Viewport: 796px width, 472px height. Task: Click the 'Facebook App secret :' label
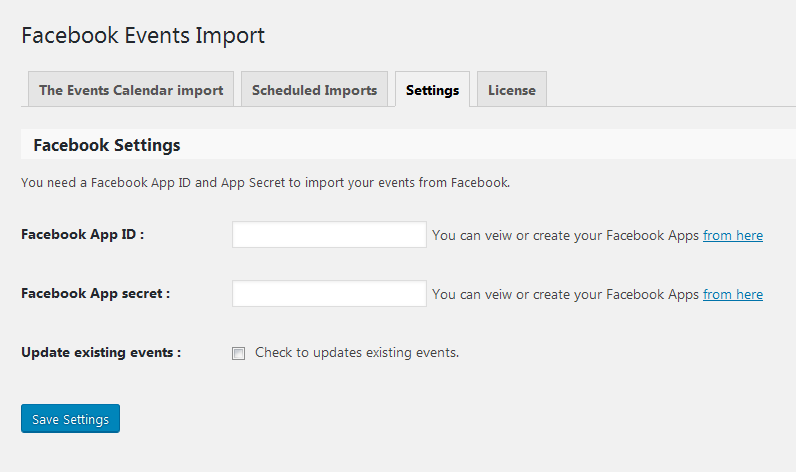tap(96, 294)
